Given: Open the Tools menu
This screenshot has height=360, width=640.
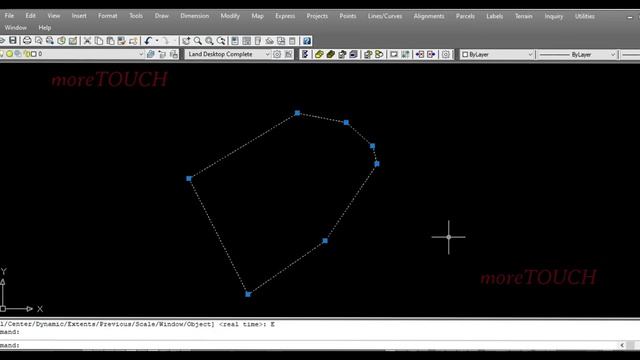Looking at the screenshot, I should 136,16.
